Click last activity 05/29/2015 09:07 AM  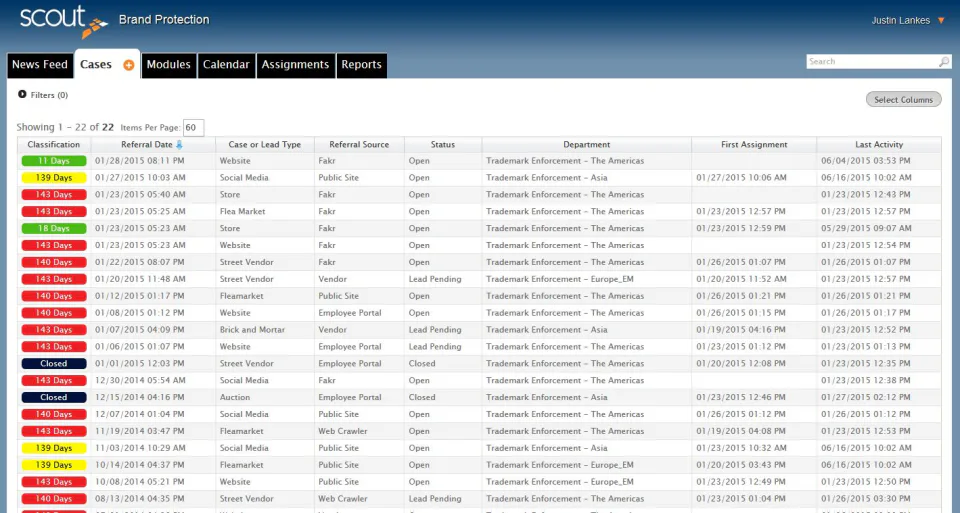tap(866, 228)
